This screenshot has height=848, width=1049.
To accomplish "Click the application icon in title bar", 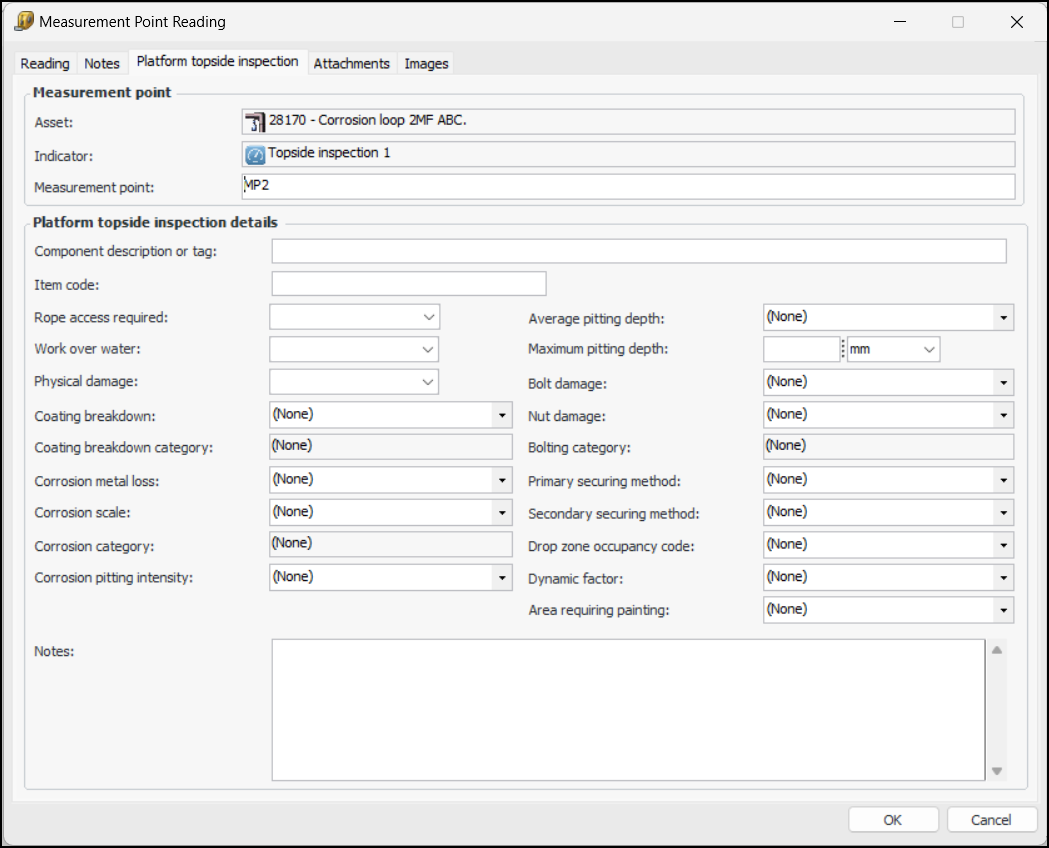I will [24, 21].
